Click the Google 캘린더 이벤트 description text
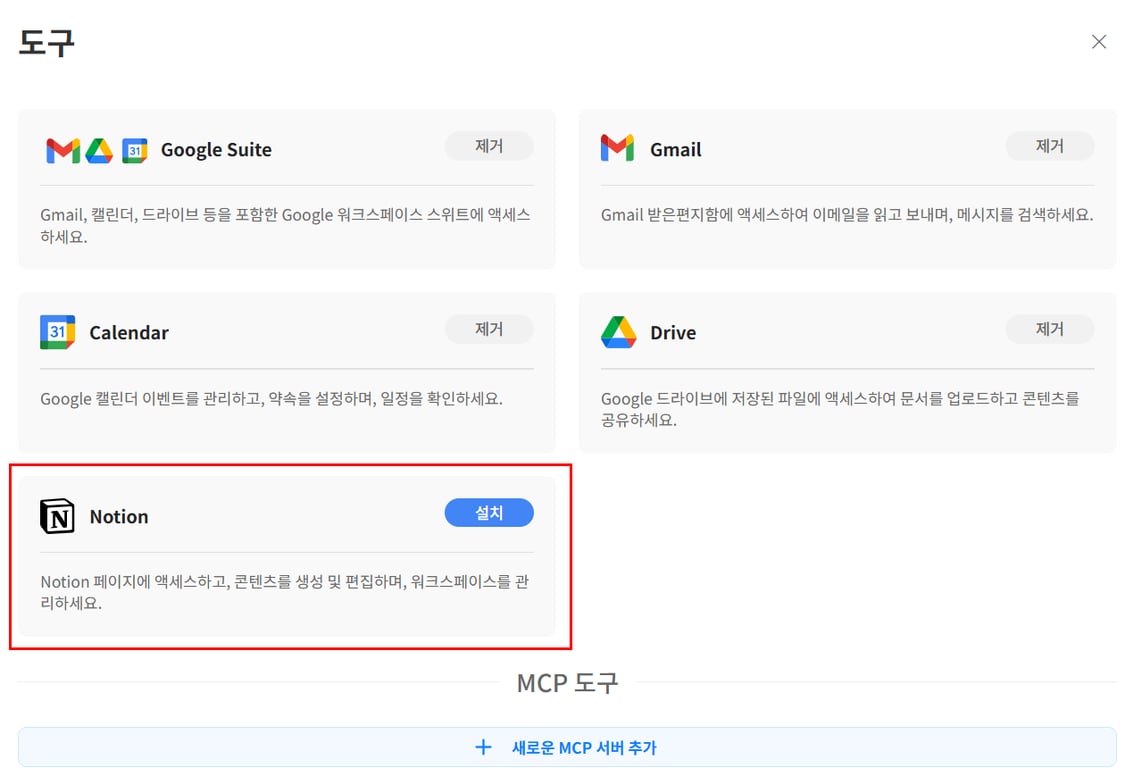The width and height of the screenshot is (1142, 768). pyautogui.click(x=271, y=399)
